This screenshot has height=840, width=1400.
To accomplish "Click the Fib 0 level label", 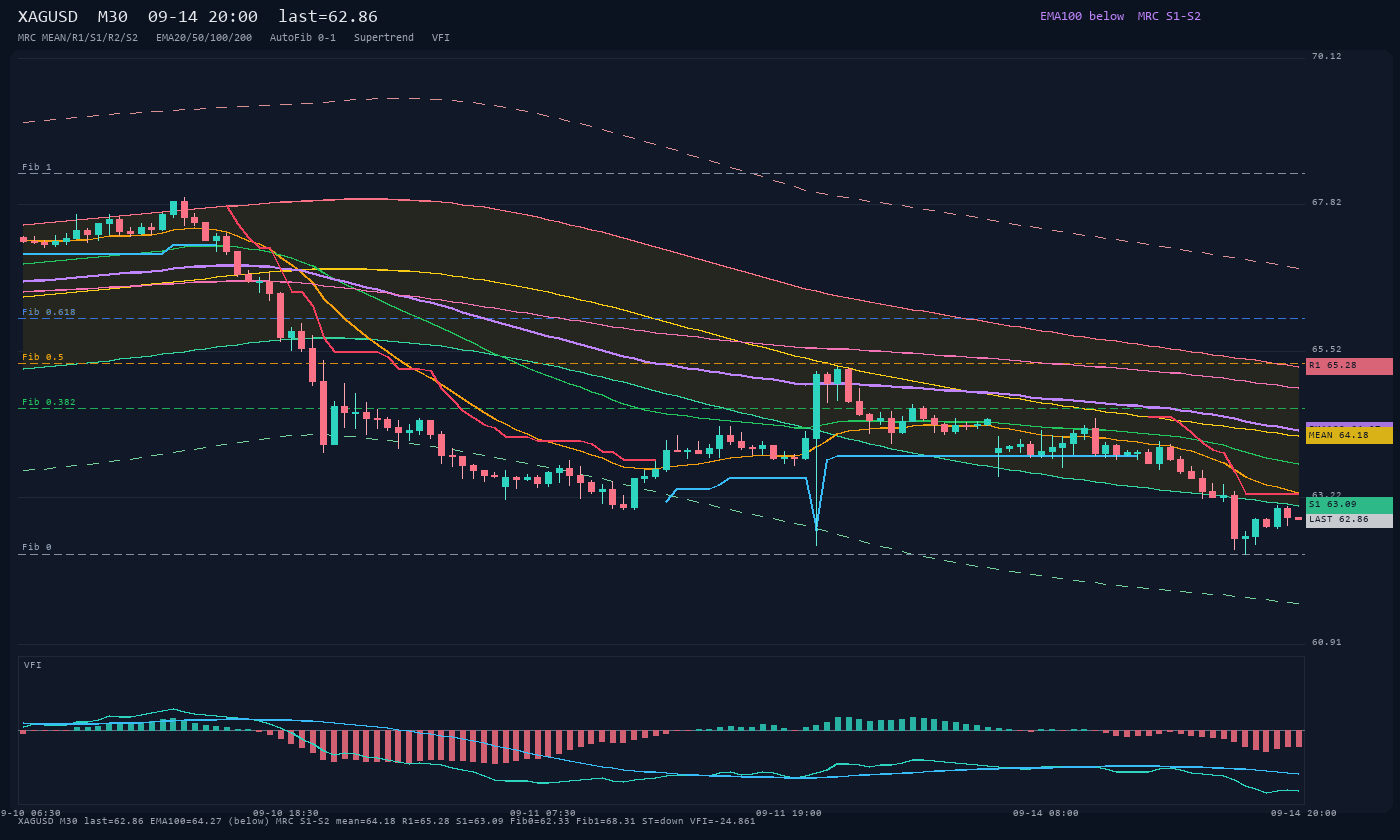I will [x=37, y=547].
